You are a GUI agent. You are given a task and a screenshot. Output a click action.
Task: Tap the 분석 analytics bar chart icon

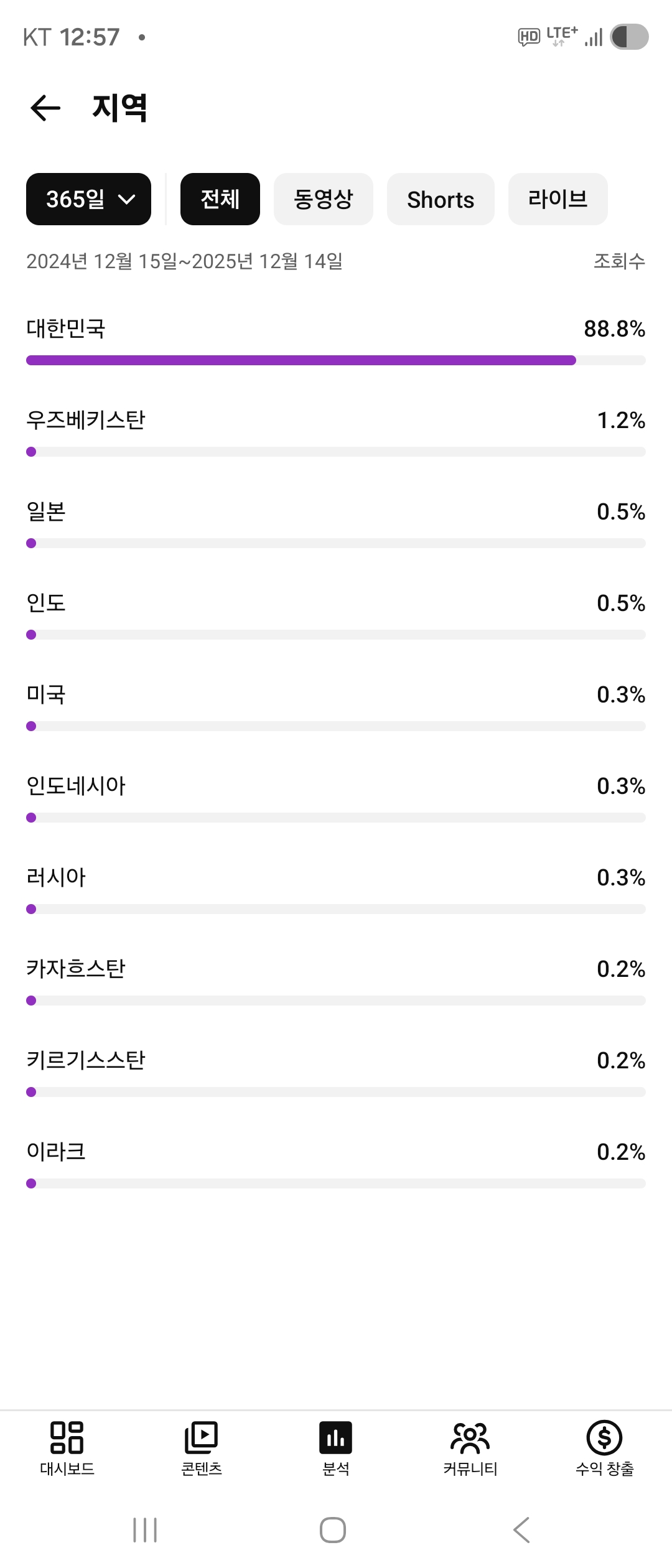point(335,1437)
